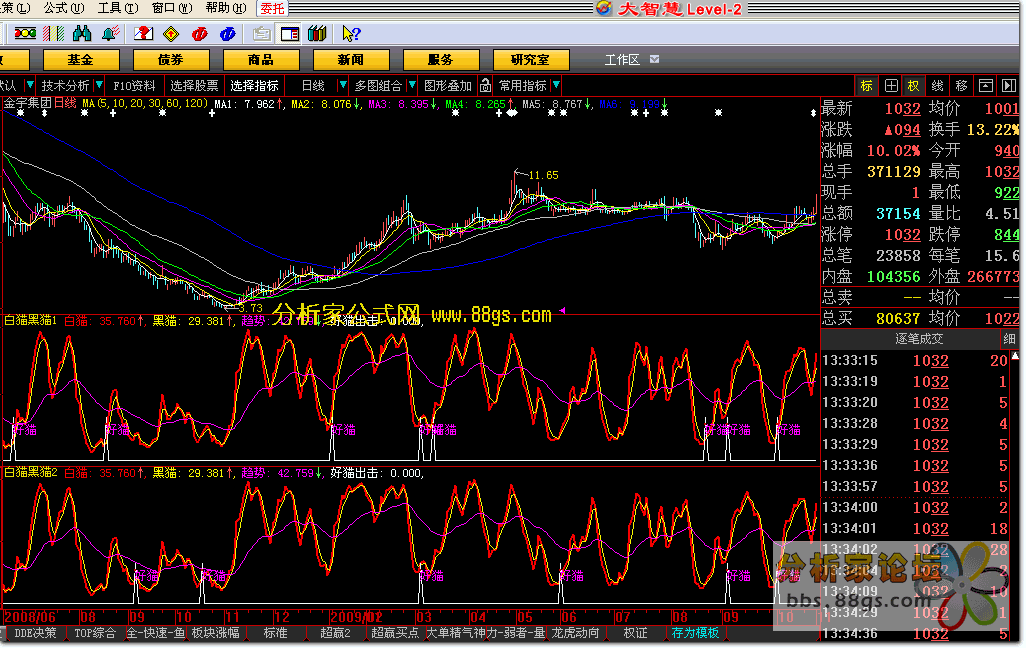
Task: Switch to the 超赢买点 bottom tab
Action: pos(395,633)
